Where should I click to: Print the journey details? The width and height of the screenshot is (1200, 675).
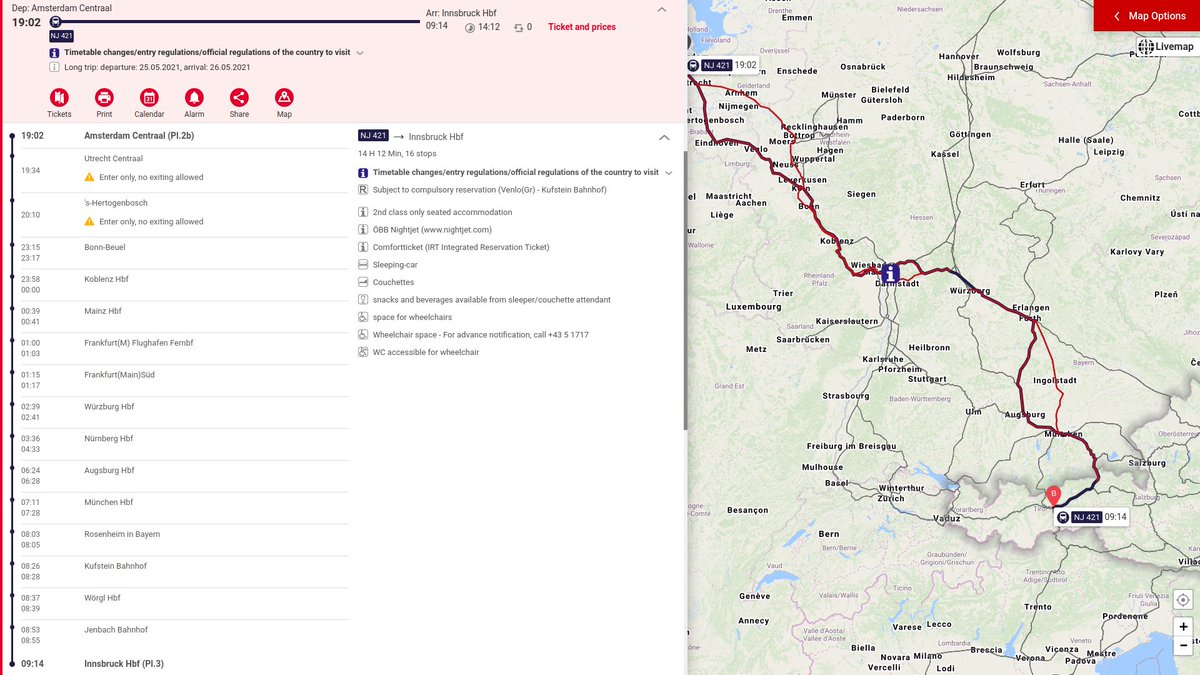104,97
